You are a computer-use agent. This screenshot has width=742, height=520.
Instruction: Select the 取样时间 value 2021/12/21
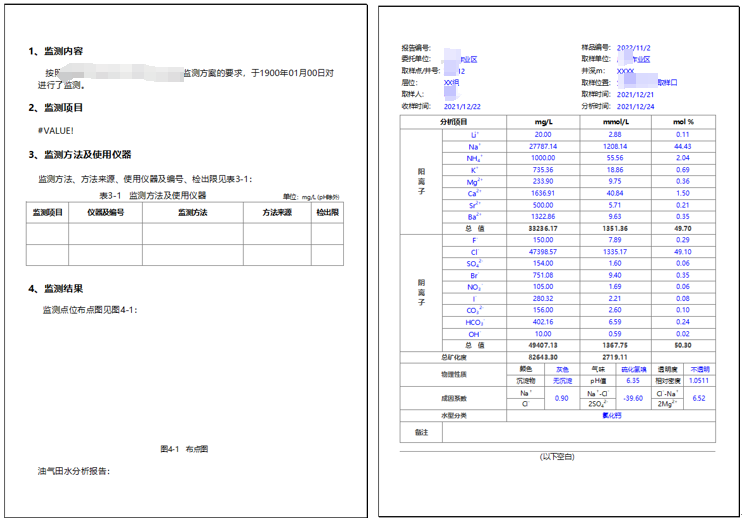point(635,94)
